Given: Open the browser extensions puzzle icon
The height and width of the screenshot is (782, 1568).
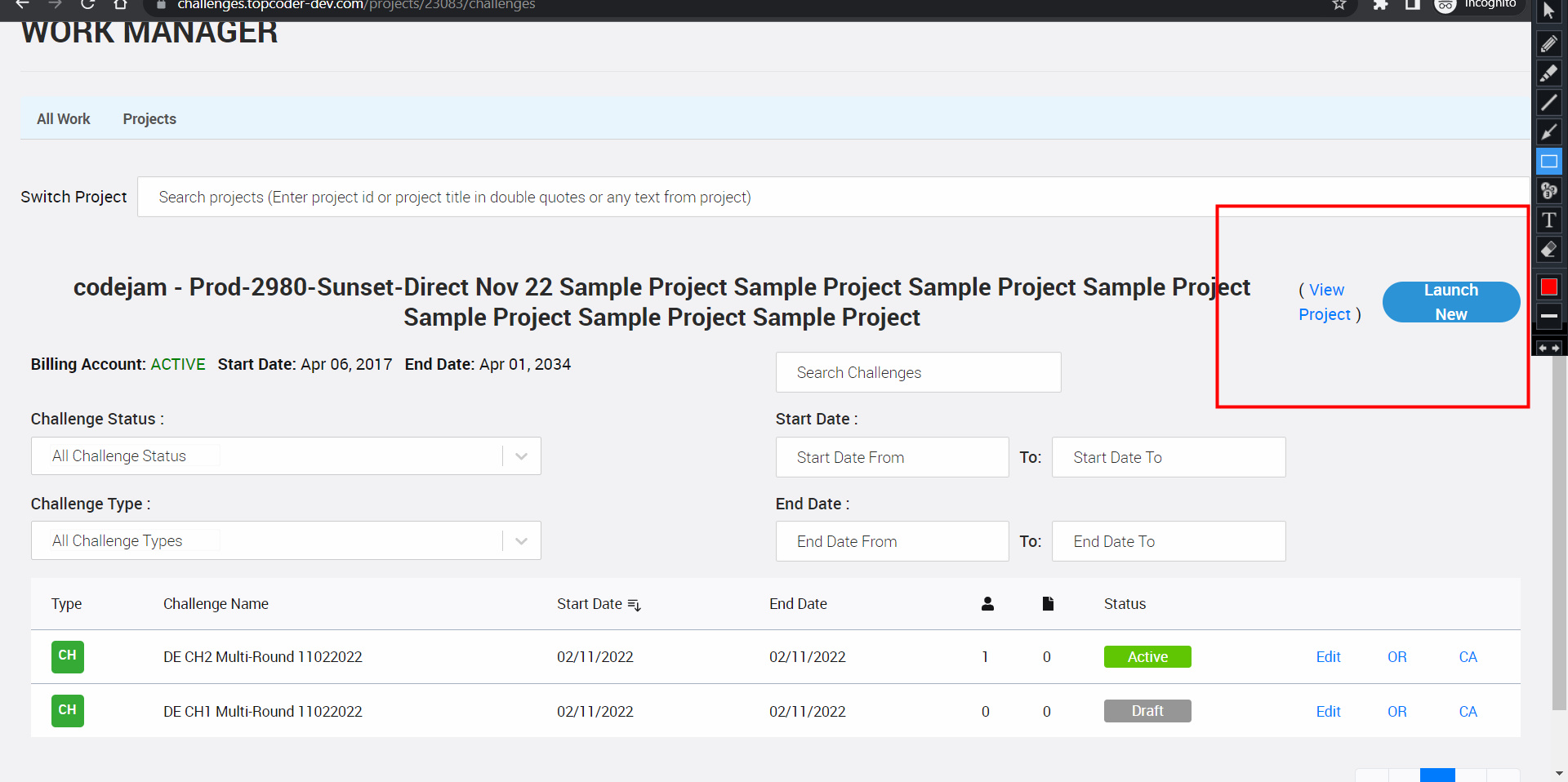Looking at the screenshot, I should [x=1381, y=5].
